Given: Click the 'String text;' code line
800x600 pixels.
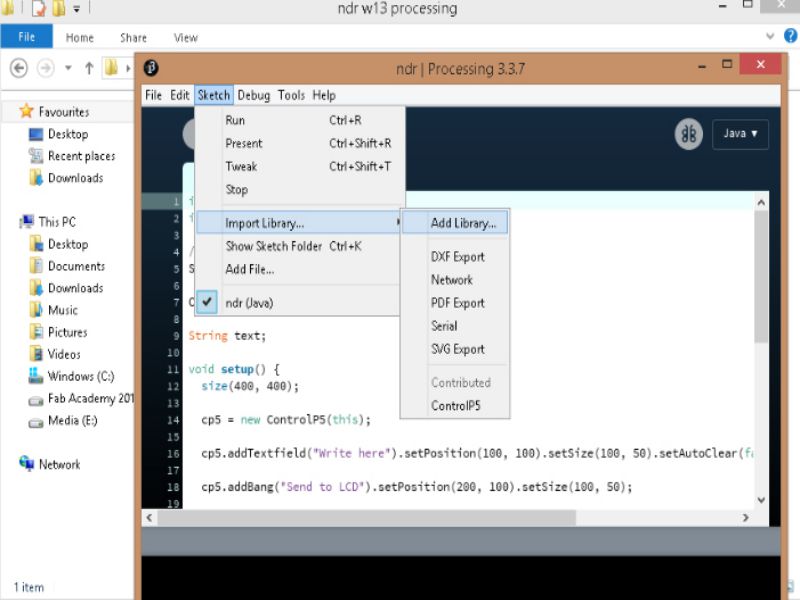Looking at the screenshot, I should pos(227,336).
